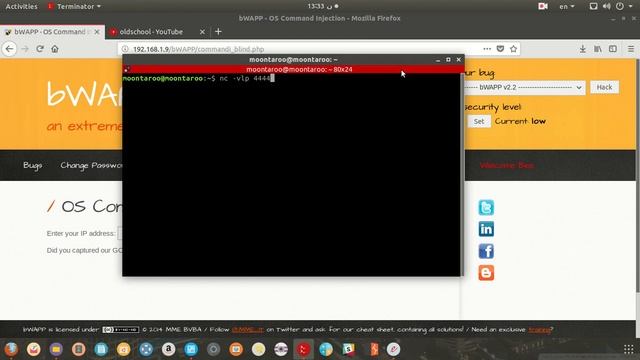
Task: Open Terminator red icon in dock
Action: coord(303,349)
